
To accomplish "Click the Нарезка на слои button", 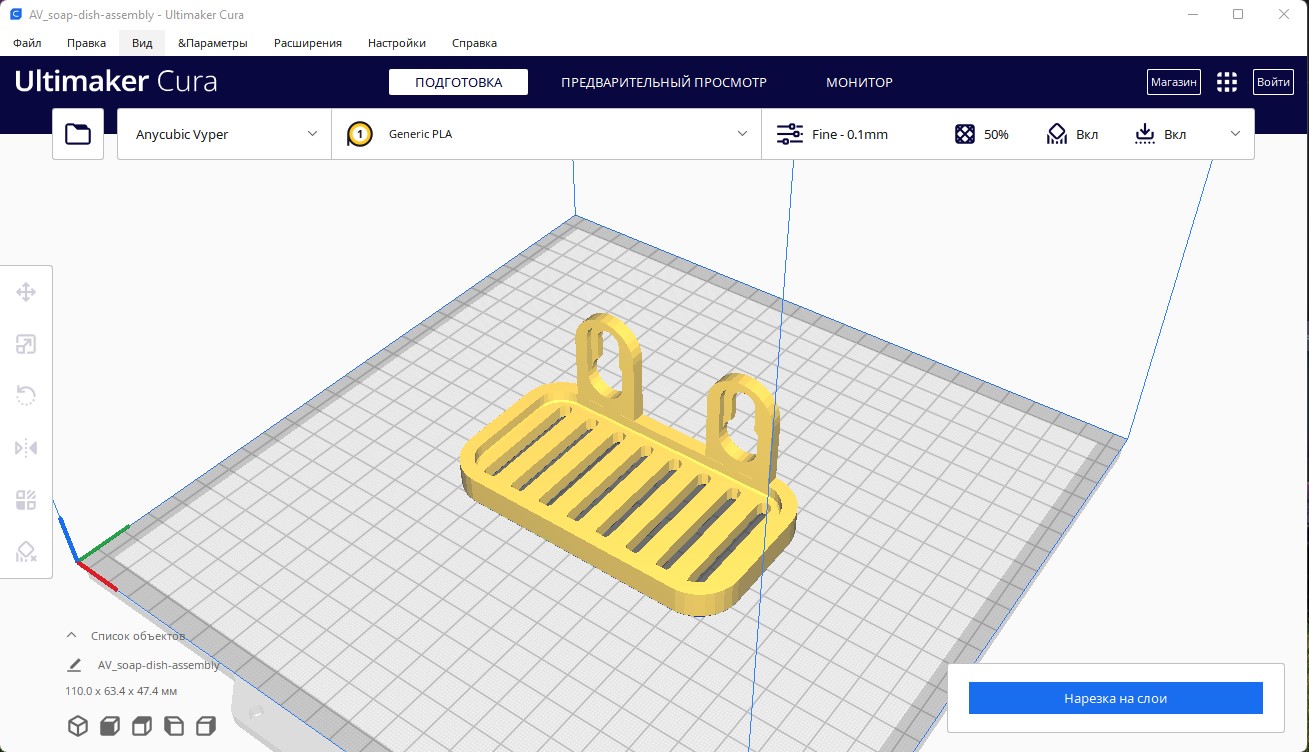I will 1115,698.
